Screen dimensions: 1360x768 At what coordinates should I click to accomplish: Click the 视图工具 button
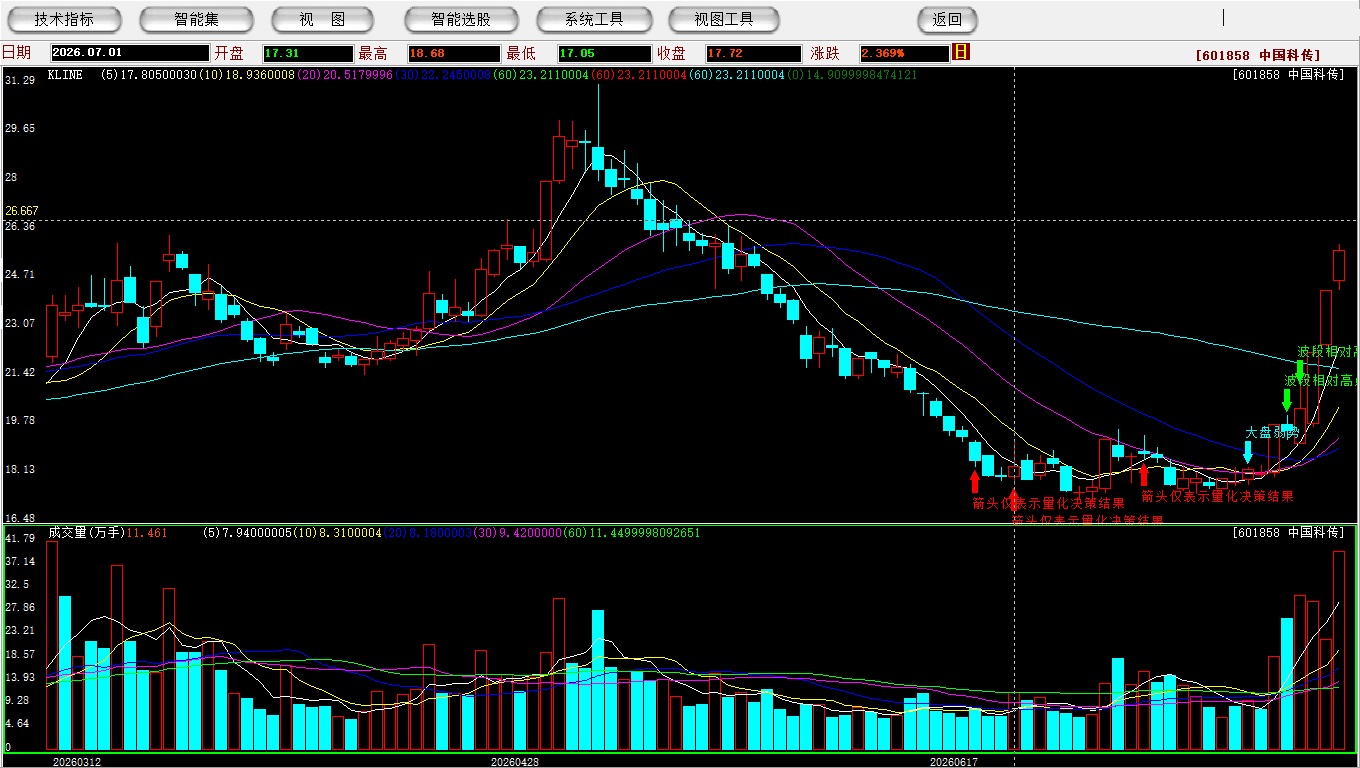[725, 19]
